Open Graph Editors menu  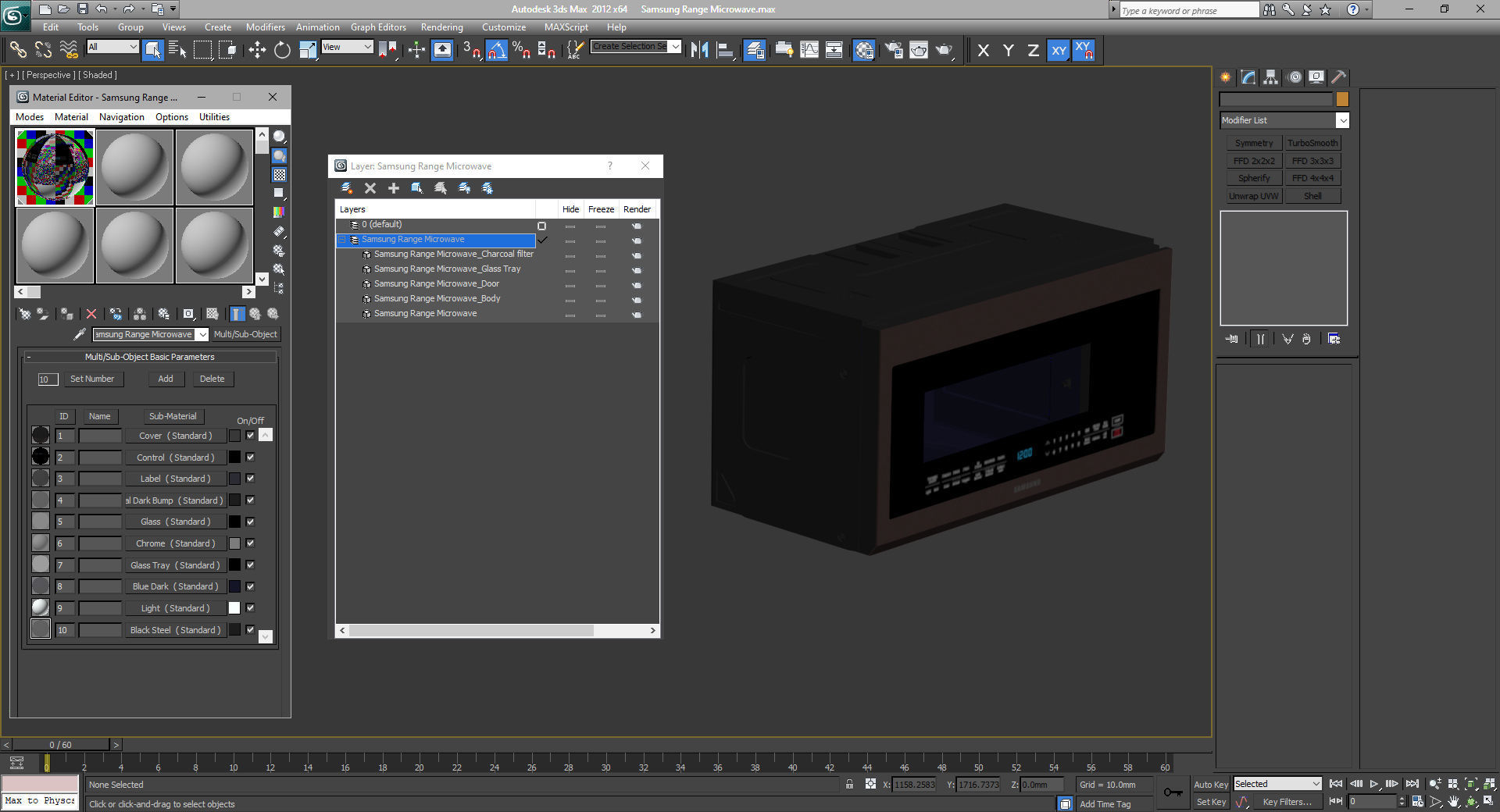point(378,27)
